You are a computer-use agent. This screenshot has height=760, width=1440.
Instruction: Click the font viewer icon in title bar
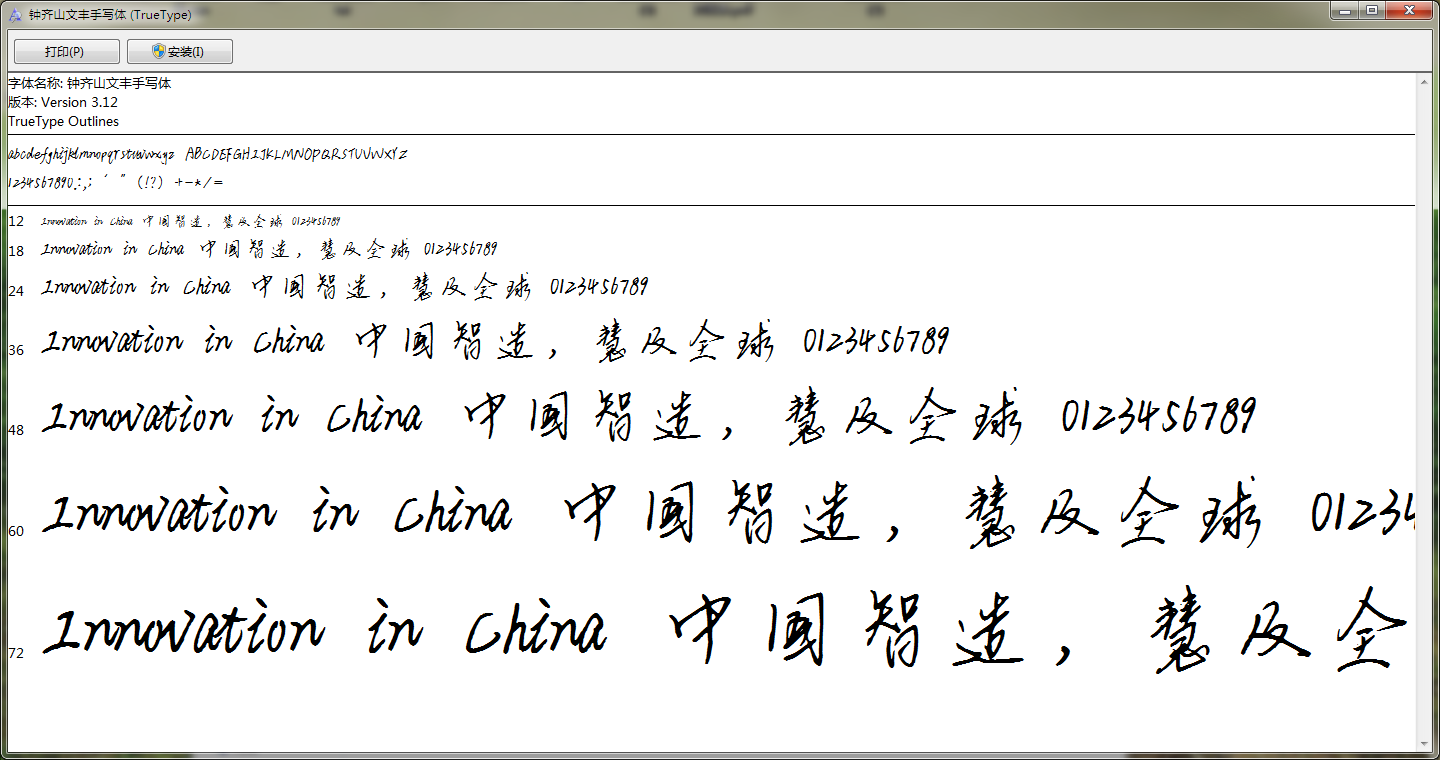(x=15, y=15)
